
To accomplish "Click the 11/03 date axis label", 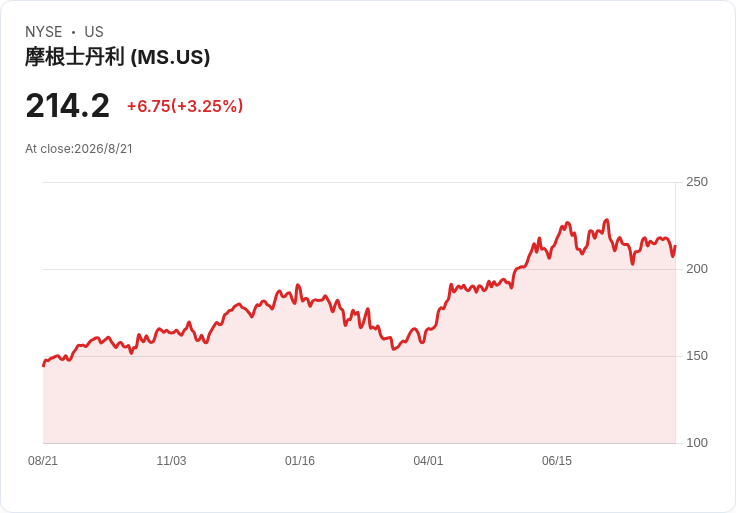I will pyautogui.click(x=171, y=461).
